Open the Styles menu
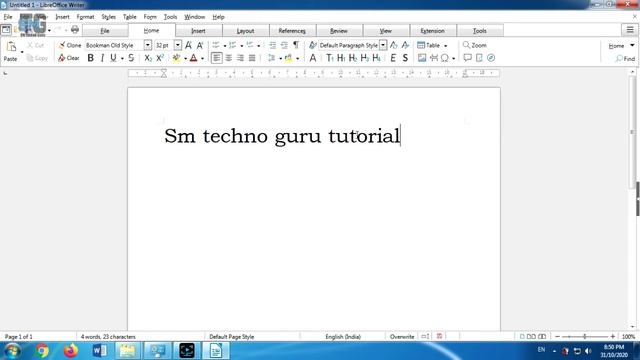640x360 pixels. coord(109,17)
